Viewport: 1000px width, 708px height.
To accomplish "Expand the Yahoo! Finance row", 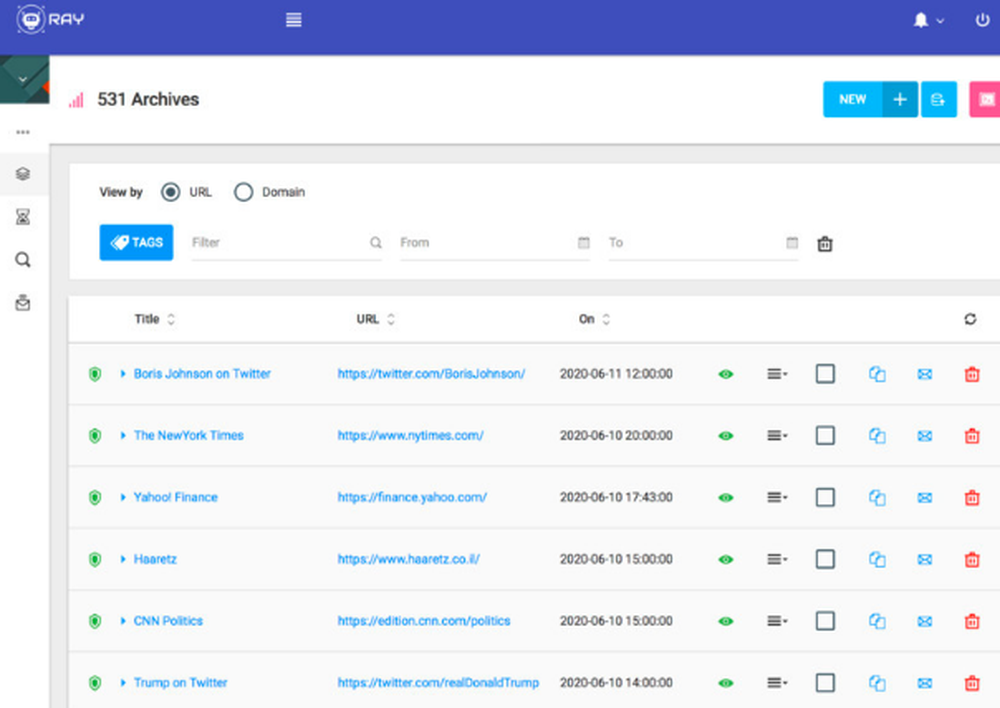I will click(x=123, y=498).
